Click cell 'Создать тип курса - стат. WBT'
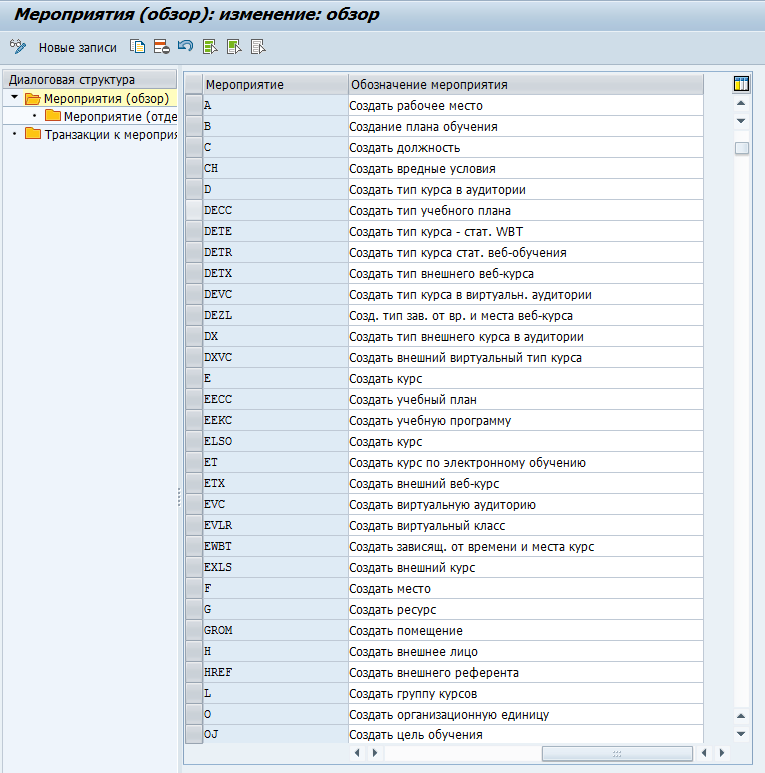Screen dimensions: 765x773 [525, 232]
